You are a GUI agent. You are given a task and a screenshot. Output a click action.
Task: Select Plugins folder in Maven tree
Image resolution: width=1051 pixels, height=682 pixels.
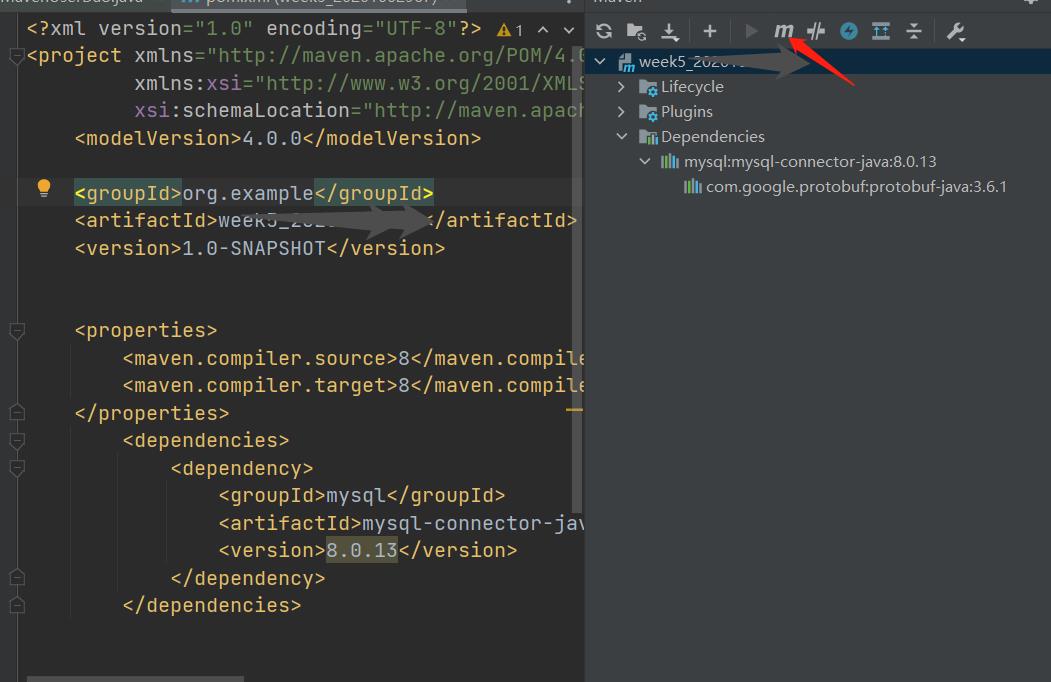pos(676,111)
